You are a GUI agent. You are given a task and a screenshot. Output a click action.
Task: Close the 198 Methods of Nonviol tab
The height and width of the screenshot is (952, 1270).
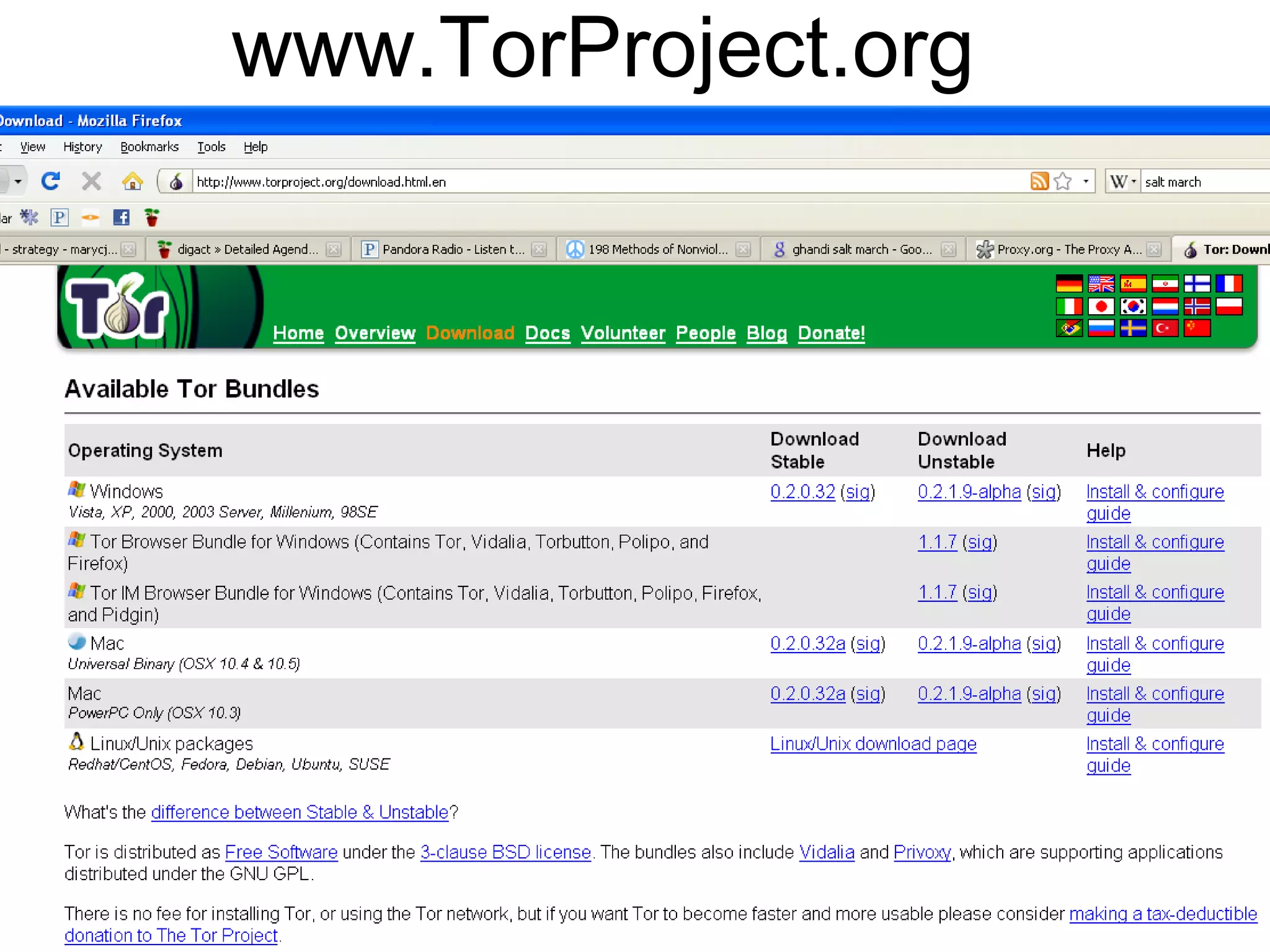point(743,249)
